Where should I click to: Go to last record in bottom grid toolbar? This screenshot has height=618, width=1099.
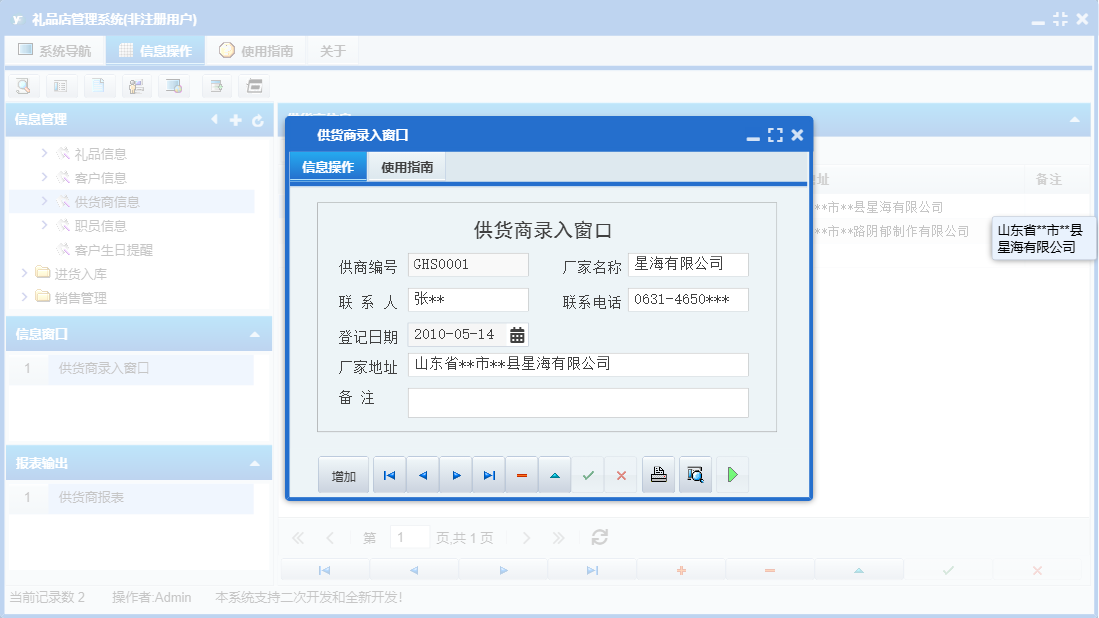coord(592,570)
